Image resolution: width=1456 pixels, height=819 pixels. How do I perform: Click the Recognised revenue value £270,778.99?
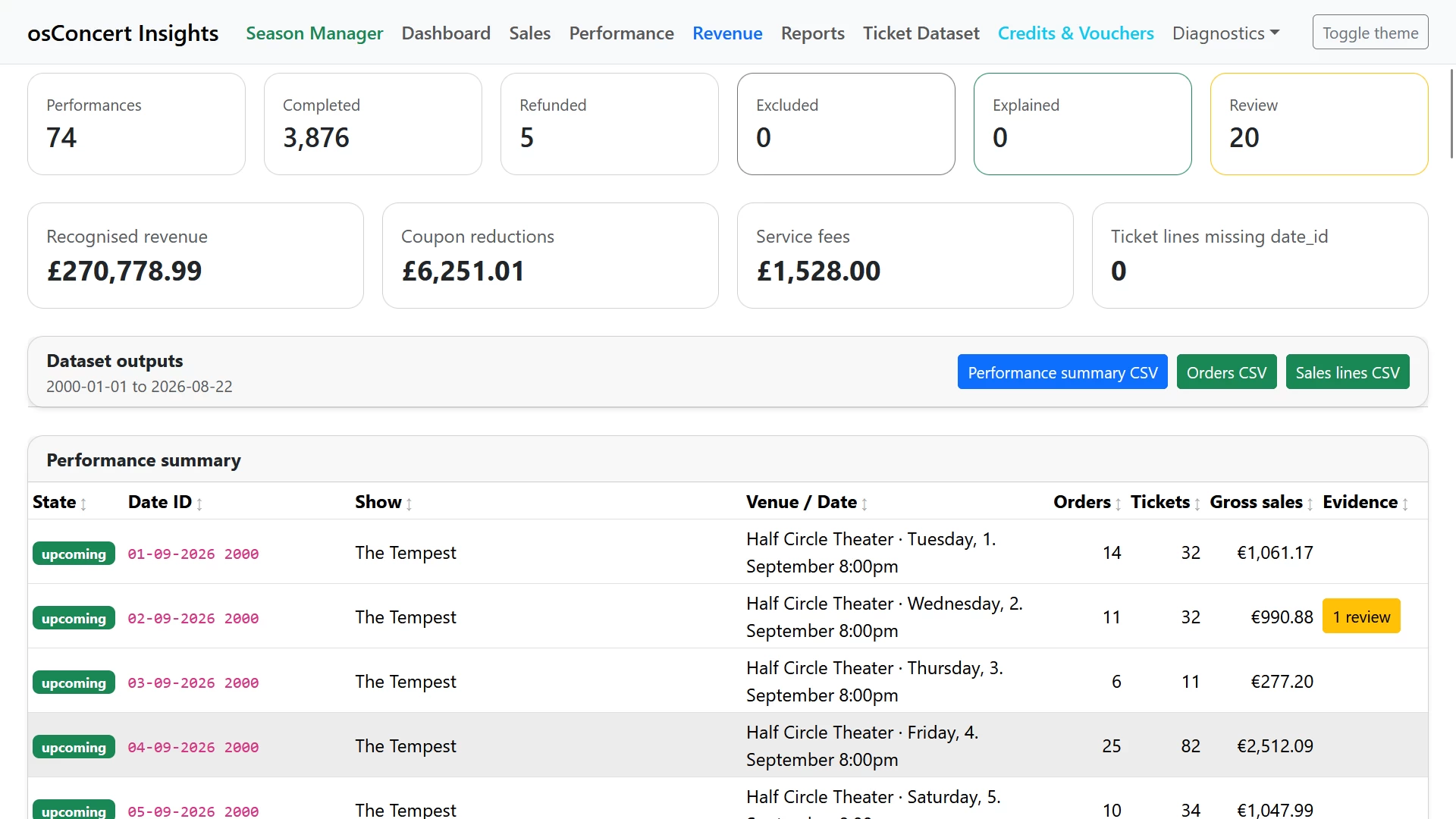(124, 271)
